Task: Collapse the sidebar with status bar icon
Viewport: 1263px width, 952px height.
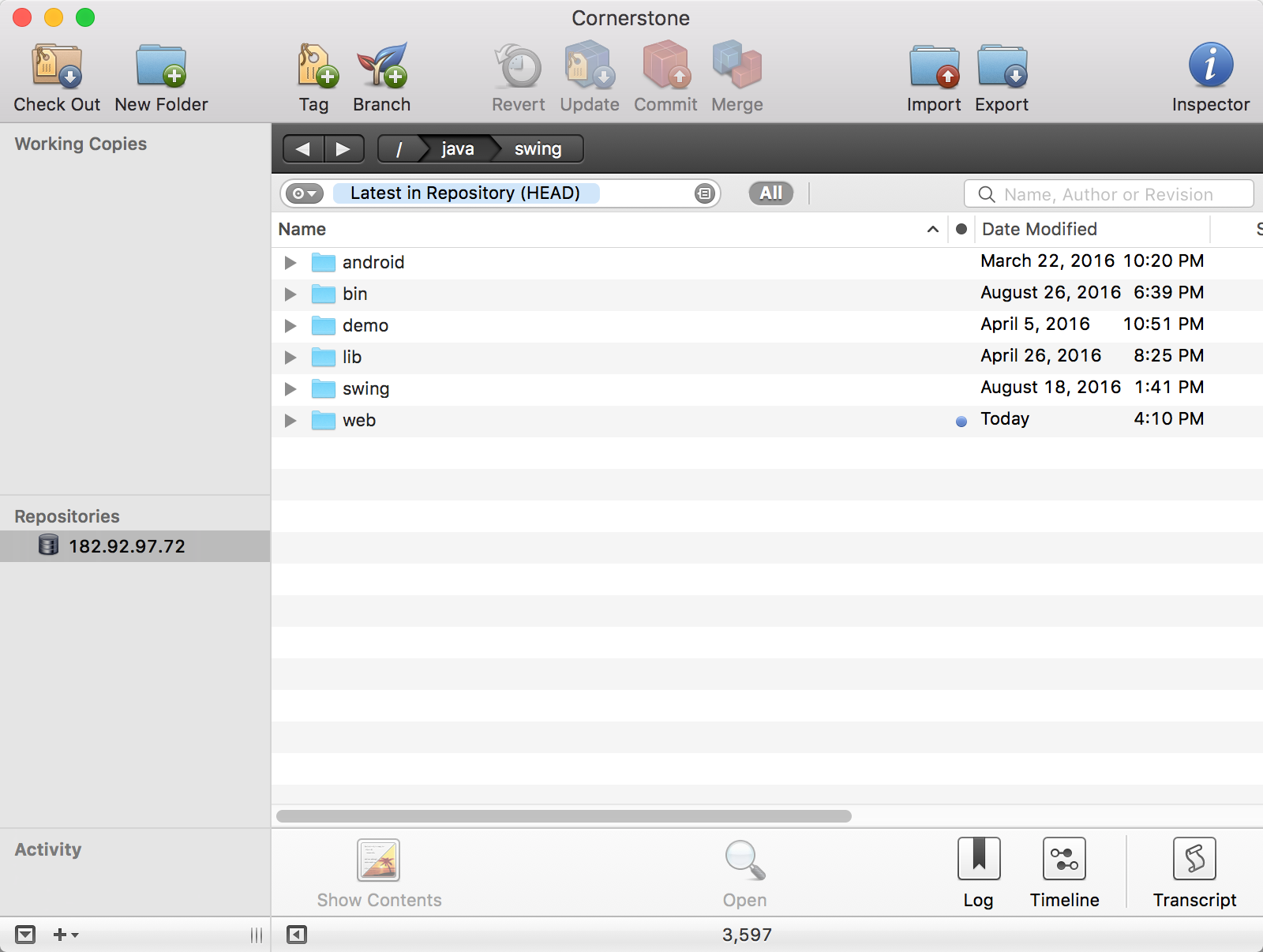Action: [297, 935]
